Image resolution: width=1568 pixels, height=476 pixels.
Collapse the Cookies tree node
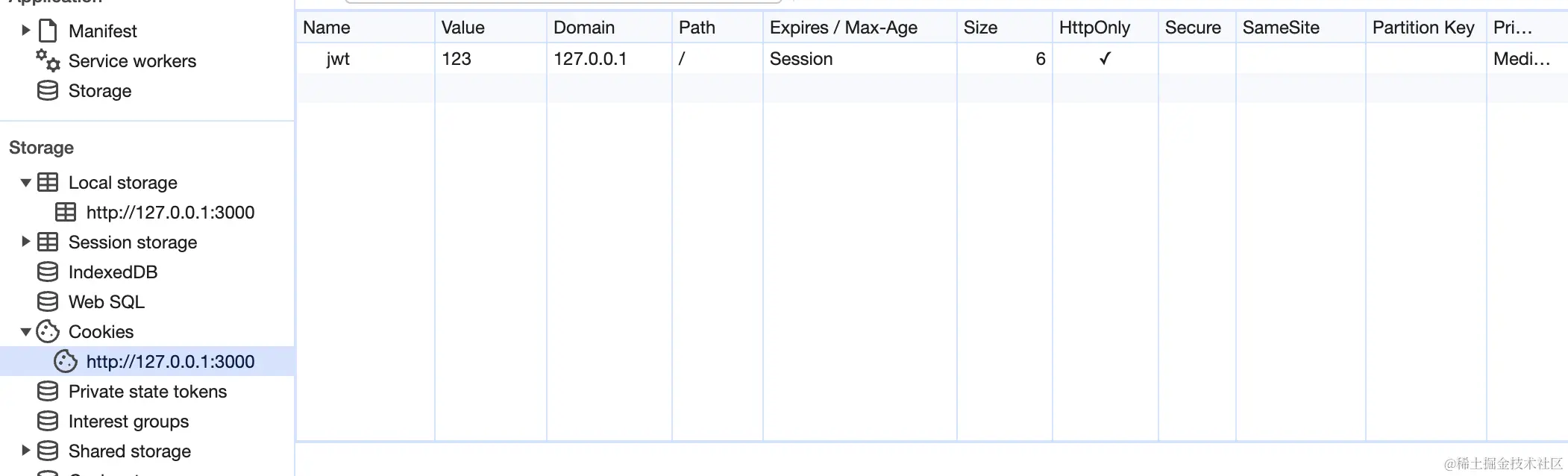click(25, 331)
